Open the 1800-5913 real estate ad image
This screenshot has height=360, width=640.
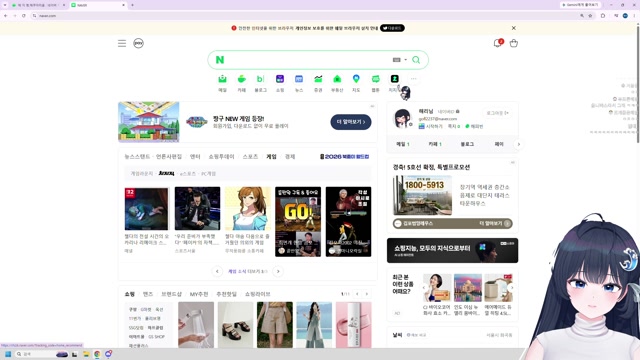coord(422,195)
